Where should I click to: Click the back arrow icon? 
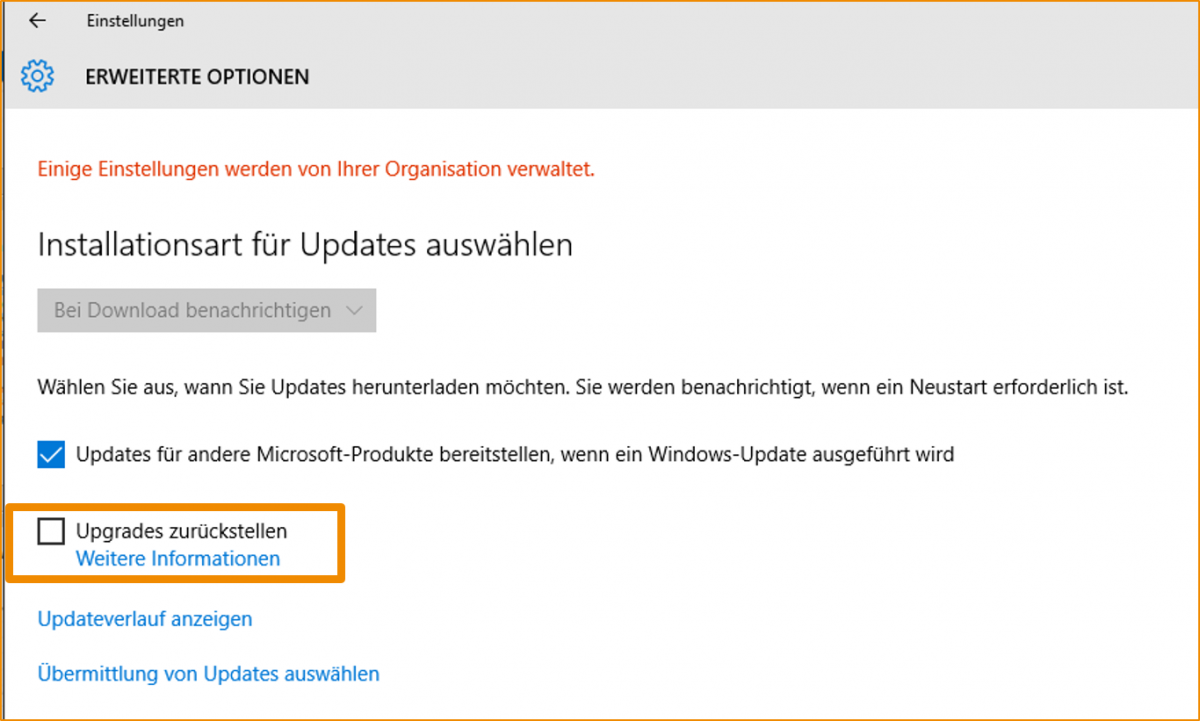coord(38,21)
